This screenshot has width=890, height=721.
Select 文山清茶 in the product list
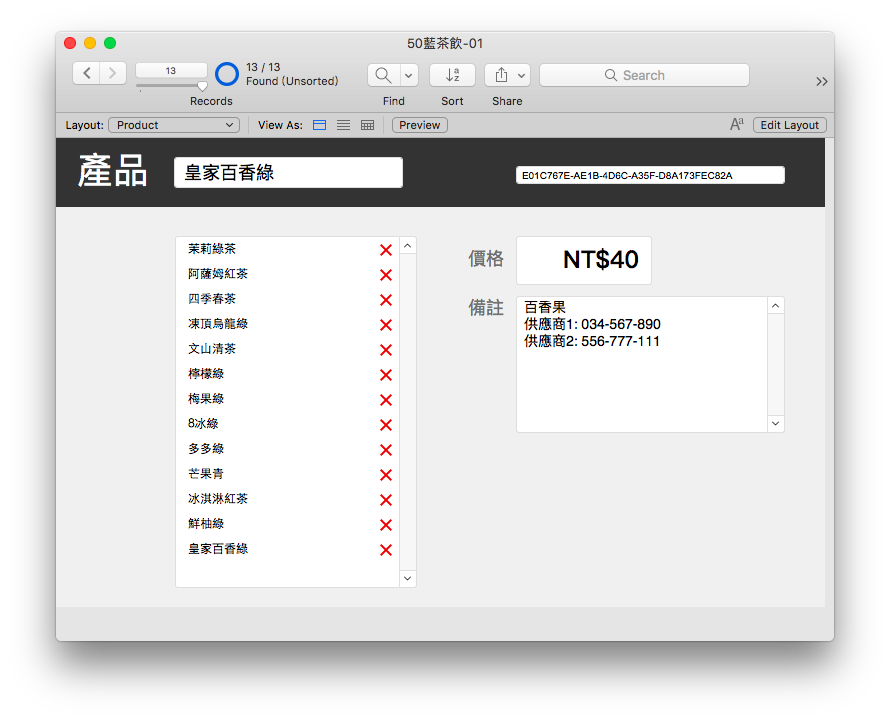coord(212,349)
